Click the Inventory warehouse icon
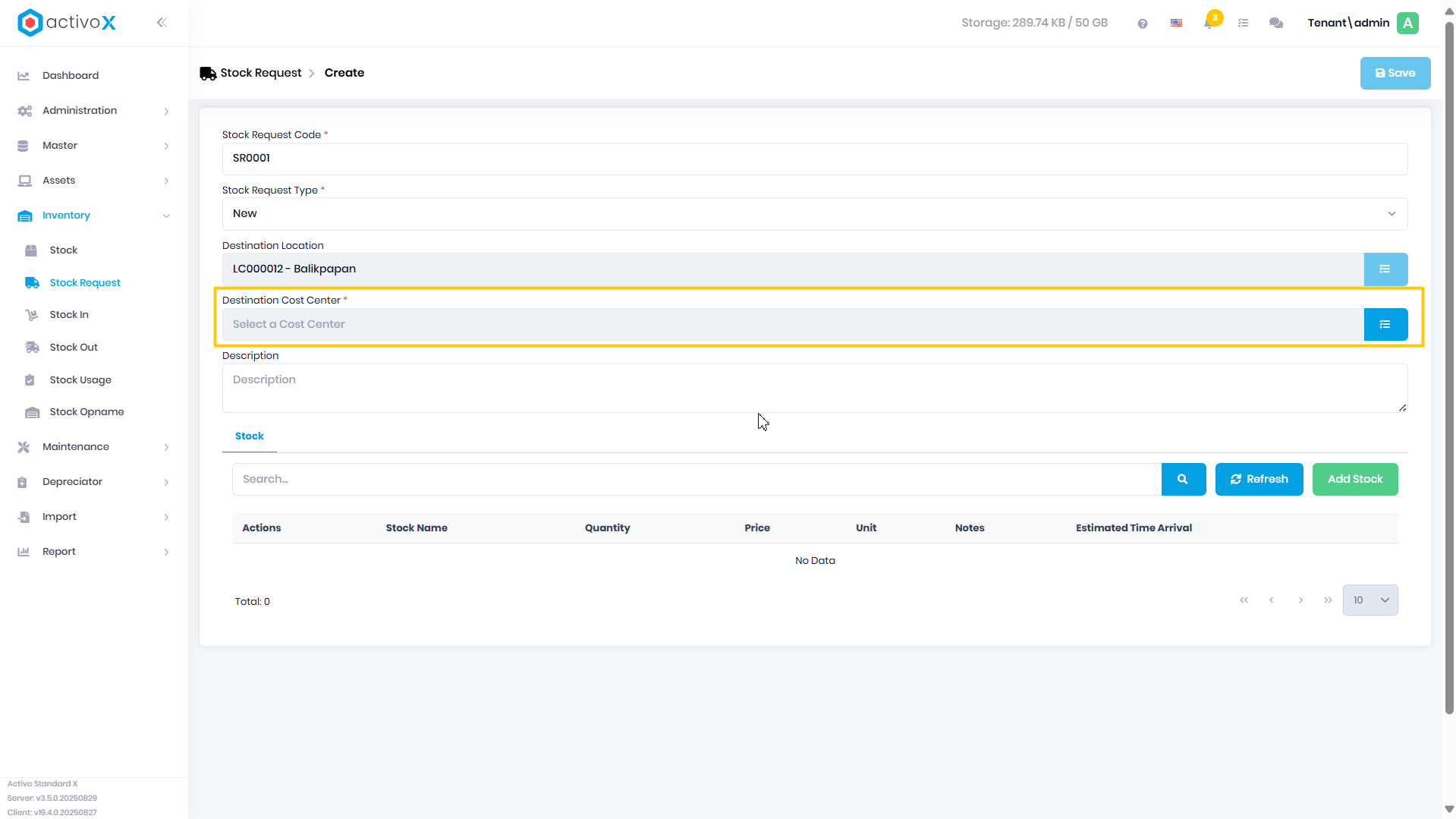 tap(24, 216)
